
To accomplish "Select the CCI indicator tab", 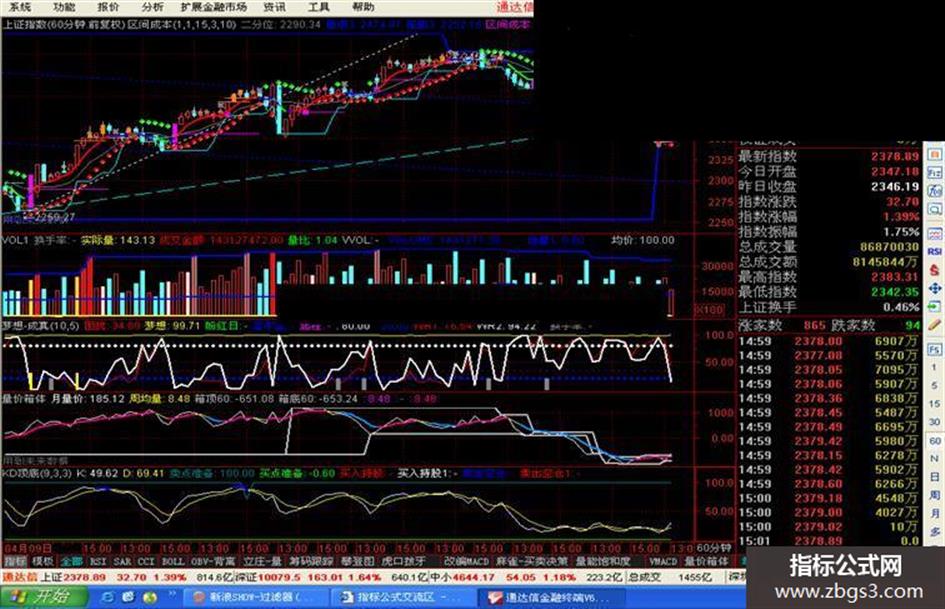I will [x=146, y=561].
